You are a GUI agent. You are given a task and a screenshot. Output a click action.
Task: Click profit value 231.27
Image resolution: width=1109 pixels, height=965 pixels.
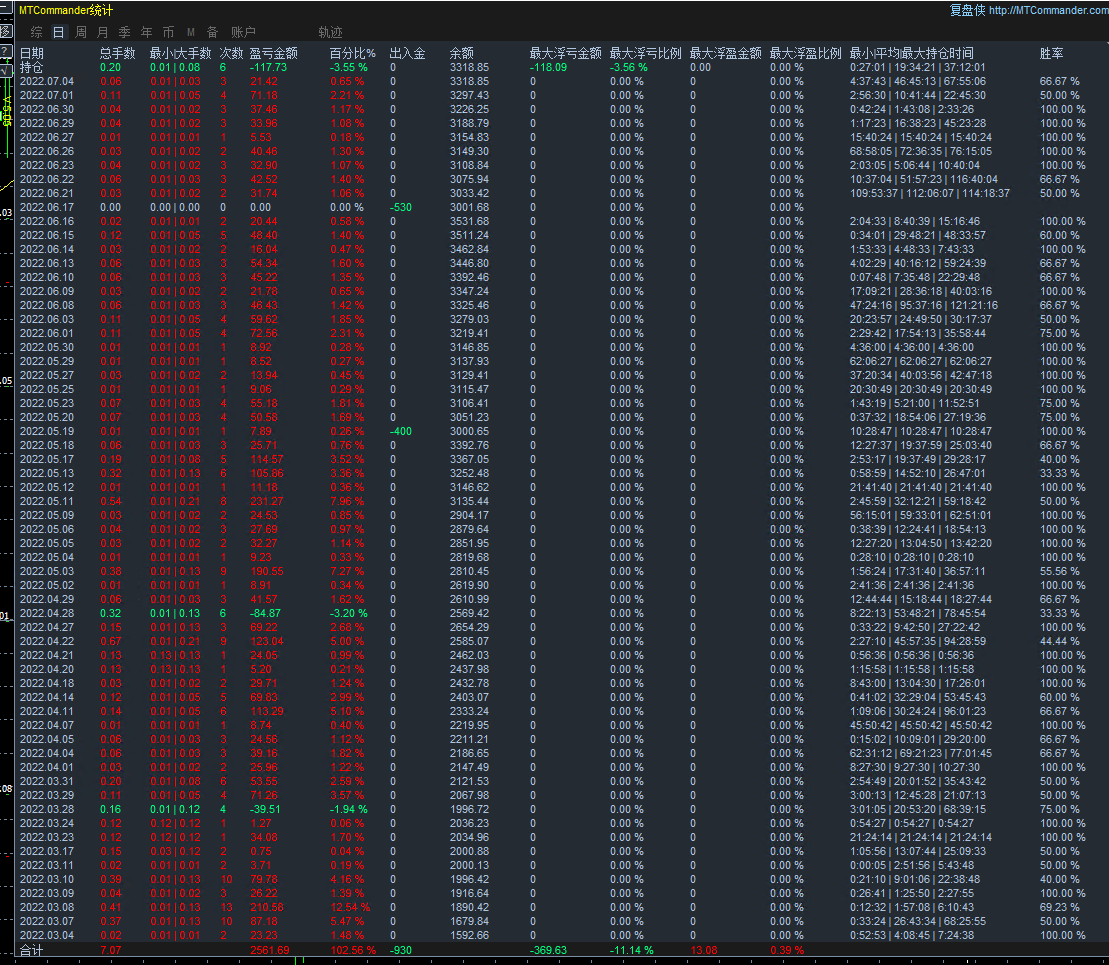pyautogui.click(x=267, y=502)
